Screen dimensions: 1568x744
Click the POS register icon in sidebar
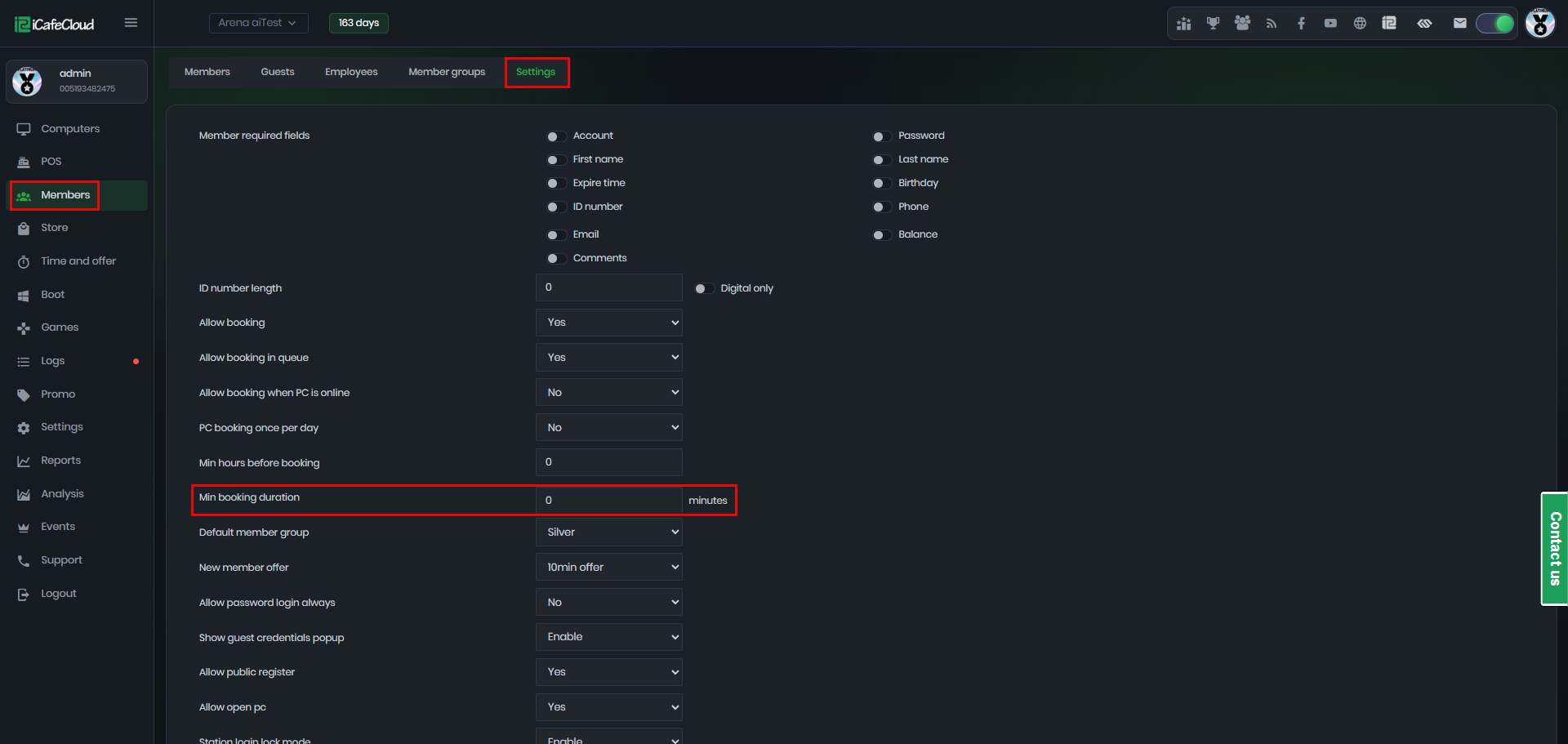[x=24, y=162]
